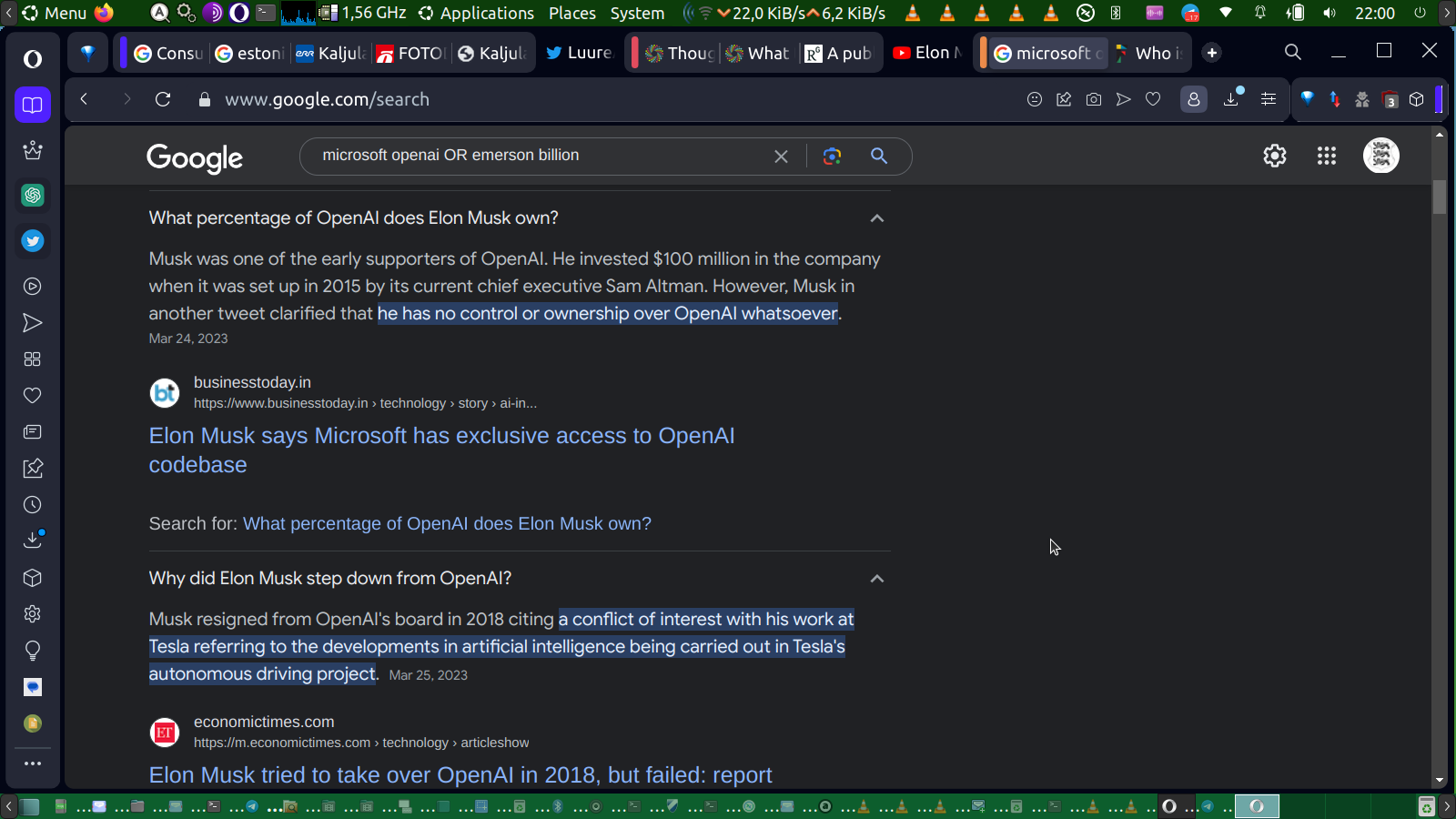Click the page vertical scrollbar thumb

tap(1440, 197)
